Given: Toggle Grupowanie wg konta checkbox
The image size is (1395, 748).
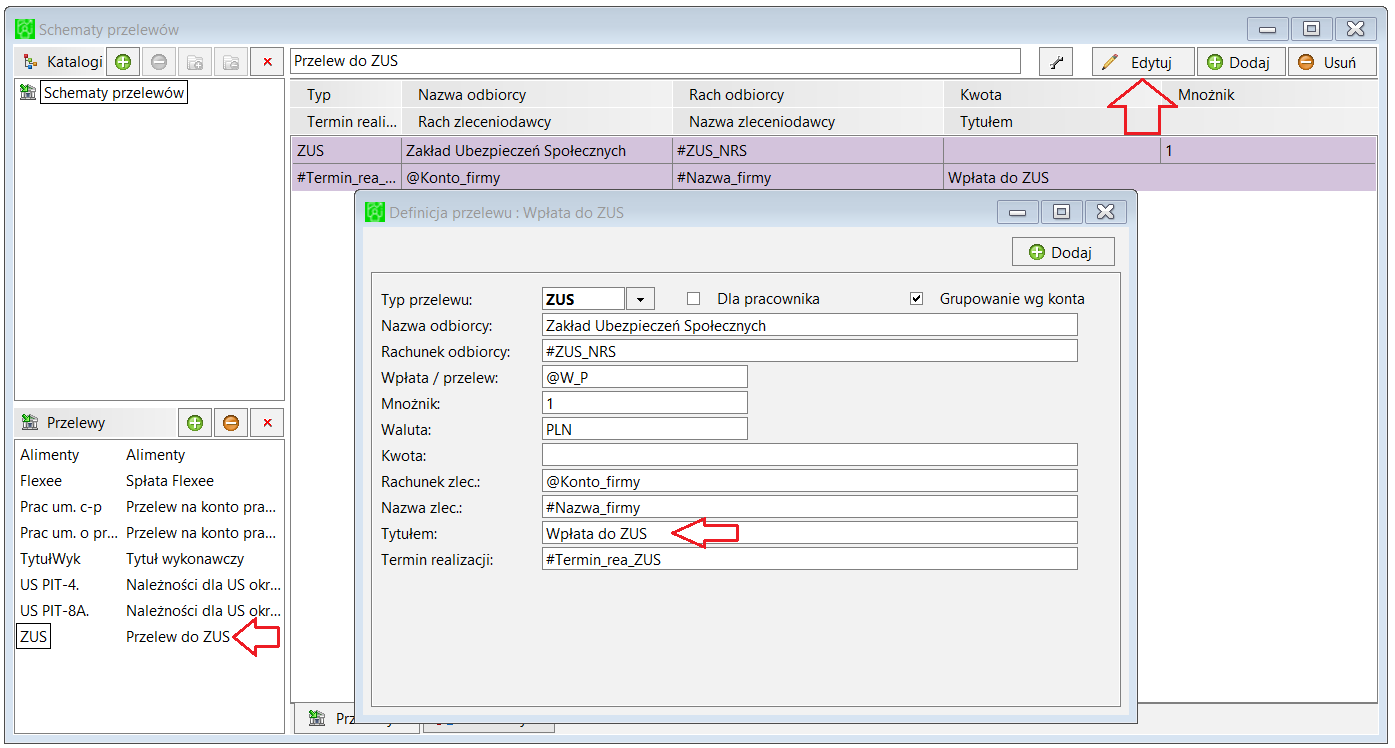Looking at the screenshot, I should 916,298.
